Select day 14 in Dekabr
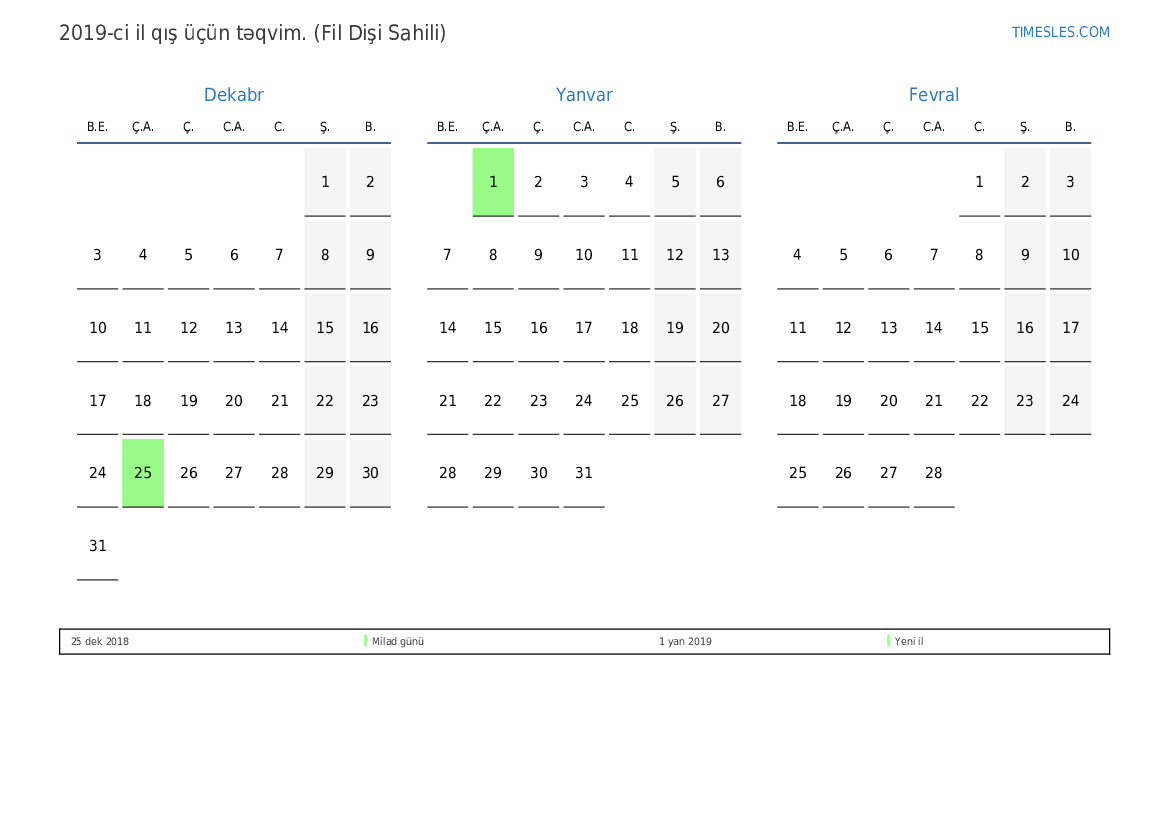 coord(280,328)
